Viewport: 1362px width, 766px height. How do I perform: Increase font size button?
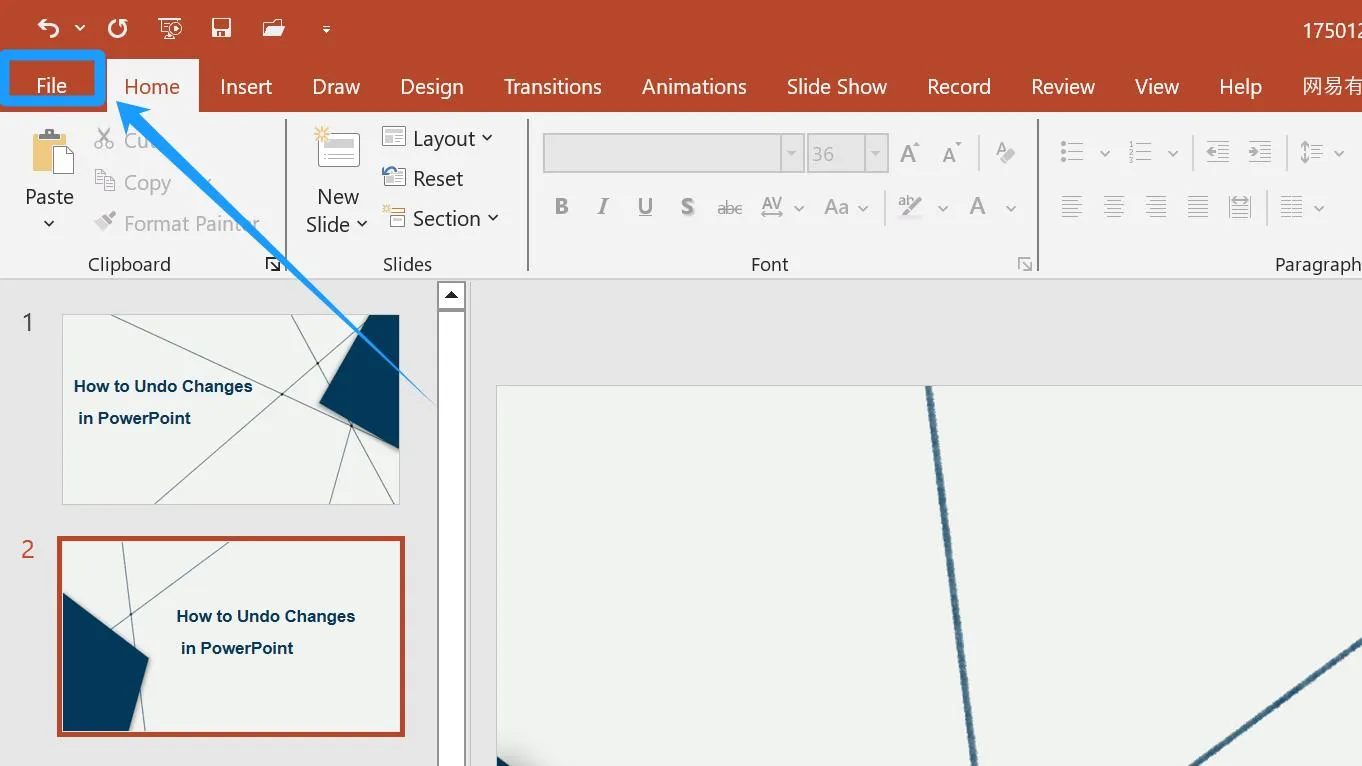(909, 153)
